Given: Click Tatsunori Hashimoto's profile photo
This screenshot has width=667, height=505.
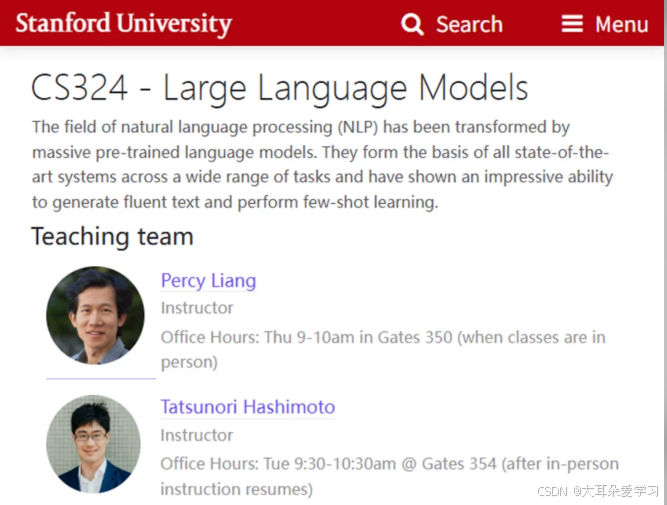Looking at the screenshot, I should [x=93, y=444].
